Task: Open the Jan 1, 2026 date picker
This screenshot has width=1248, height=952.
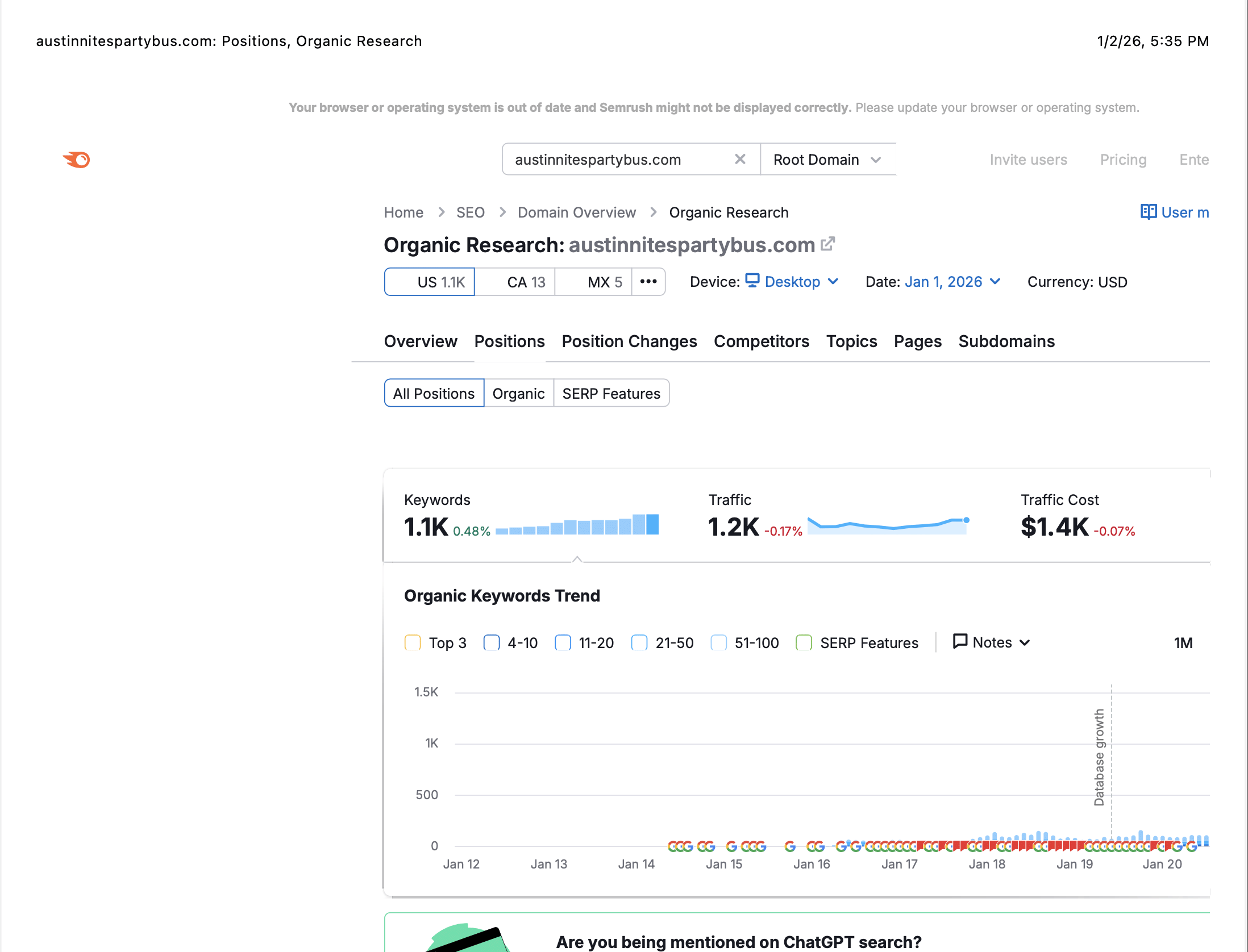Action: point(952,282)
